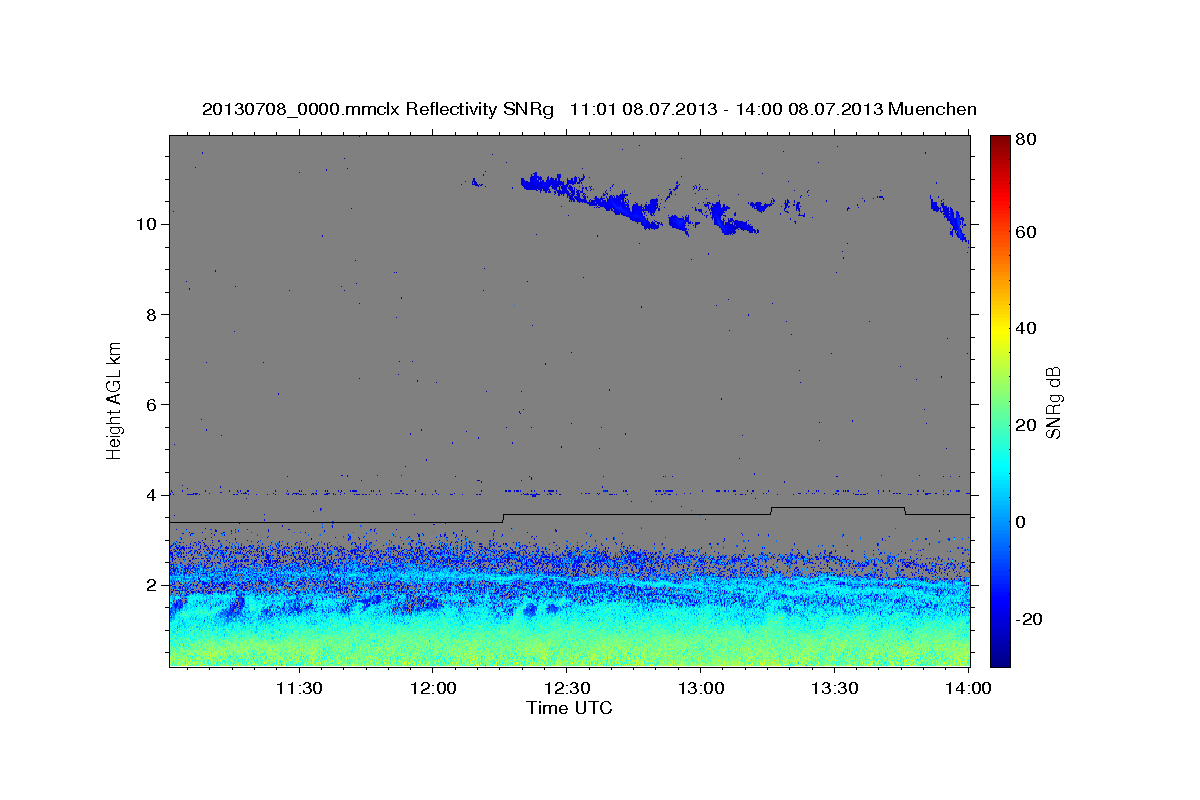
Task: Click the colorbar value 40
Action: click(x=1027, y=328)
